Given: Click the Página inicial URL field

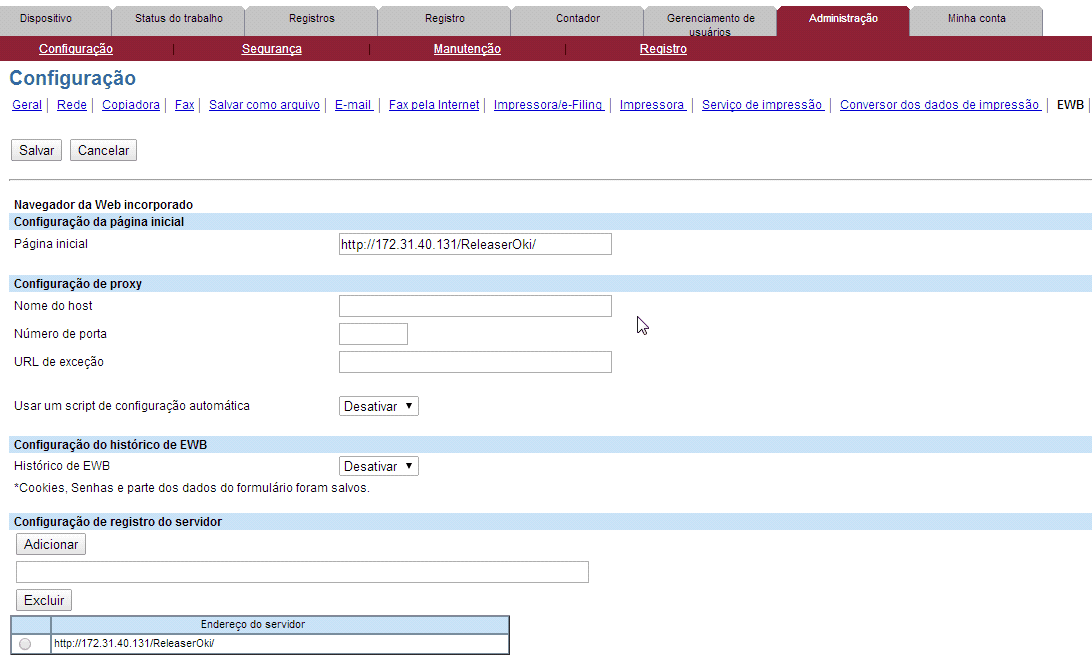Looking at the screenshot, I should click(475, 244).
